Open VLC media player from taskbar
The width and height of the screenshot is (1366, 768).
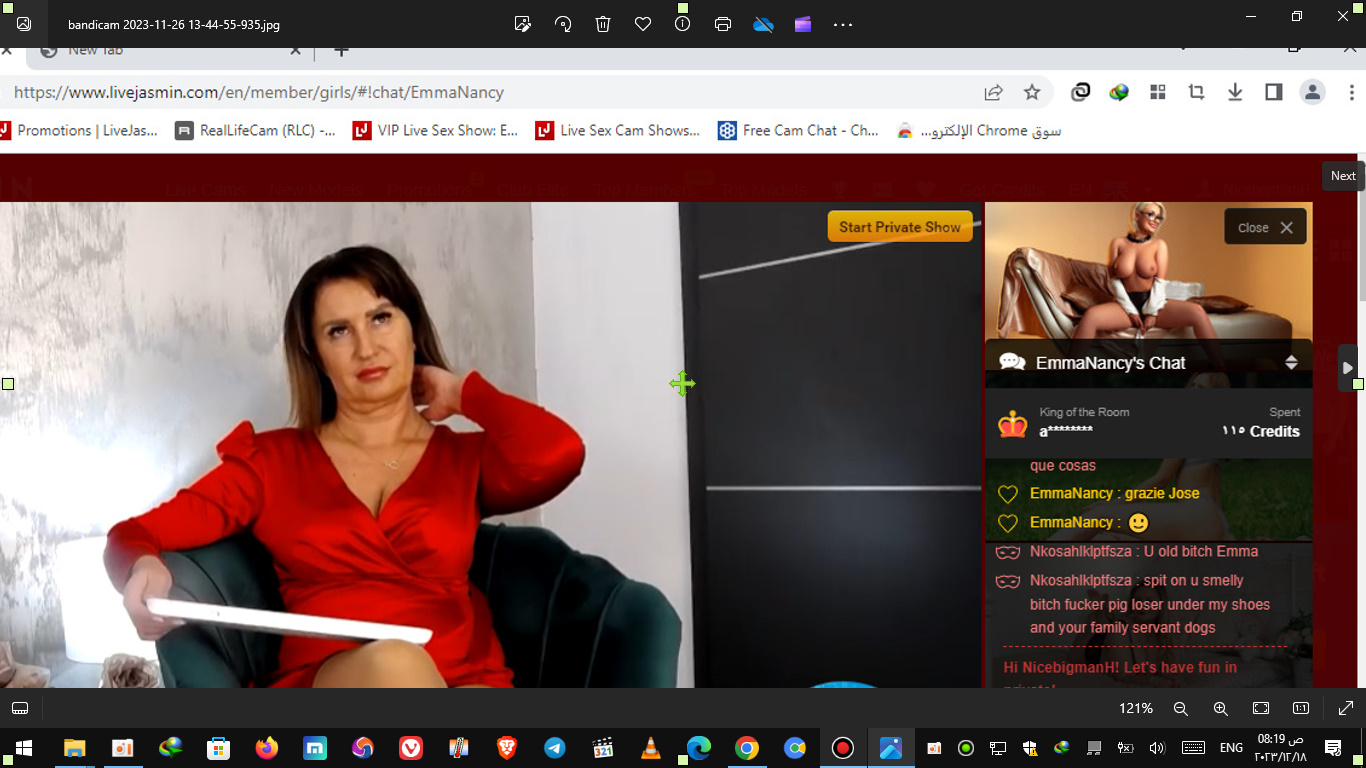650,748
